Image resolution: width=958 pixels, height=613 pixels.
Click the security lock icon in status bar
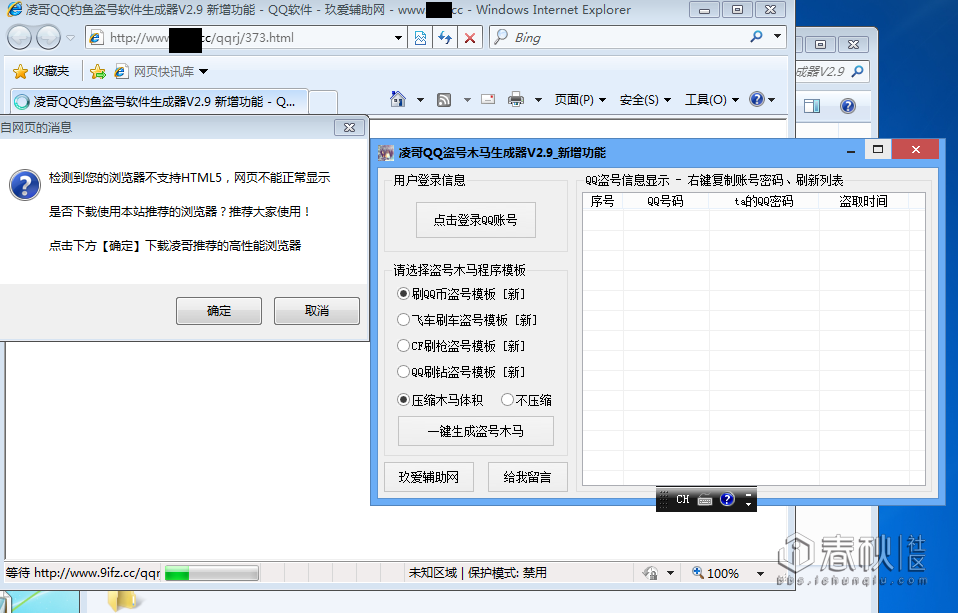(650, 573)
